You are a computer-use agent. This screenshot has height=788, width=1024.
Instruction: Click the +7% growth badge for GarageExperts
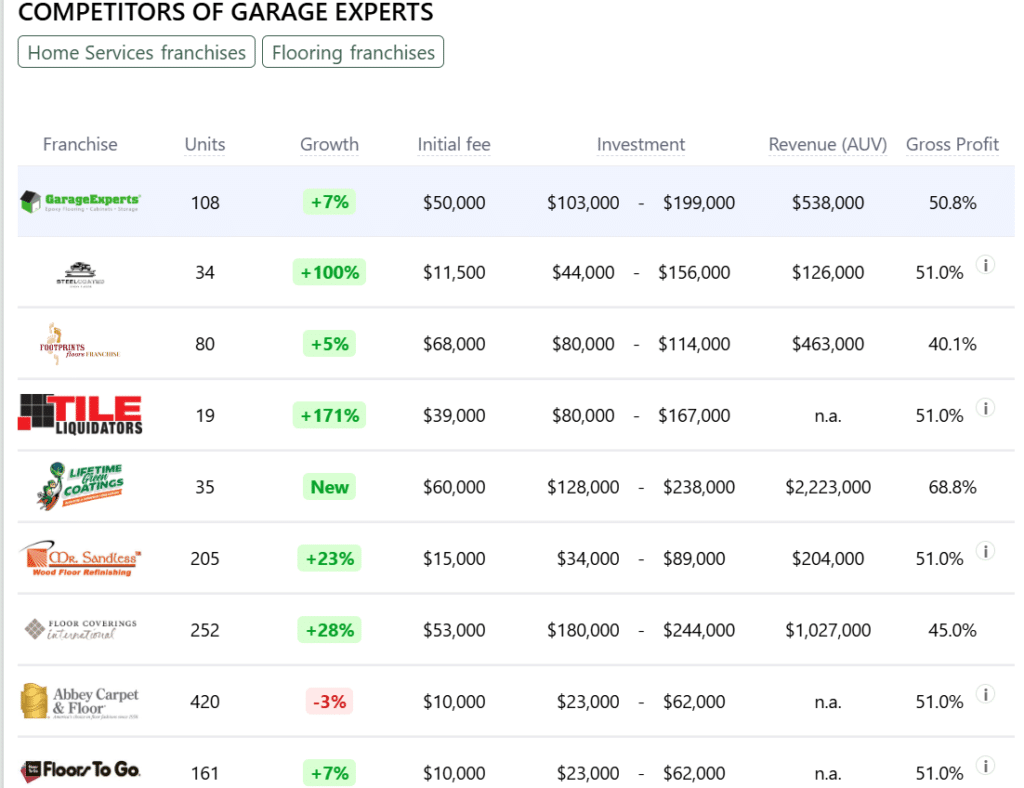point(329,202)
